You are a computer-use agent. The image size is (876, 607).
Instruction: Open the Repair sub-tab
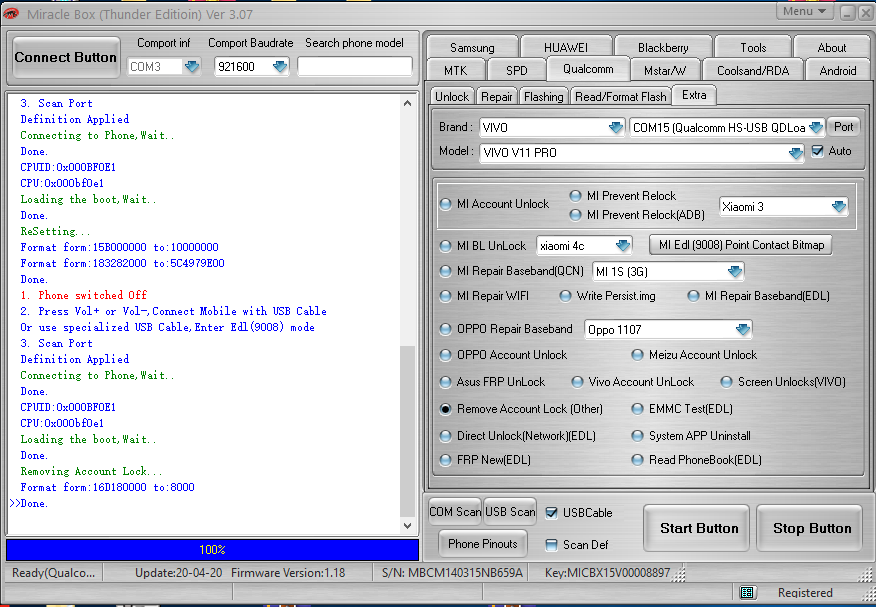(x=497, y=97)
